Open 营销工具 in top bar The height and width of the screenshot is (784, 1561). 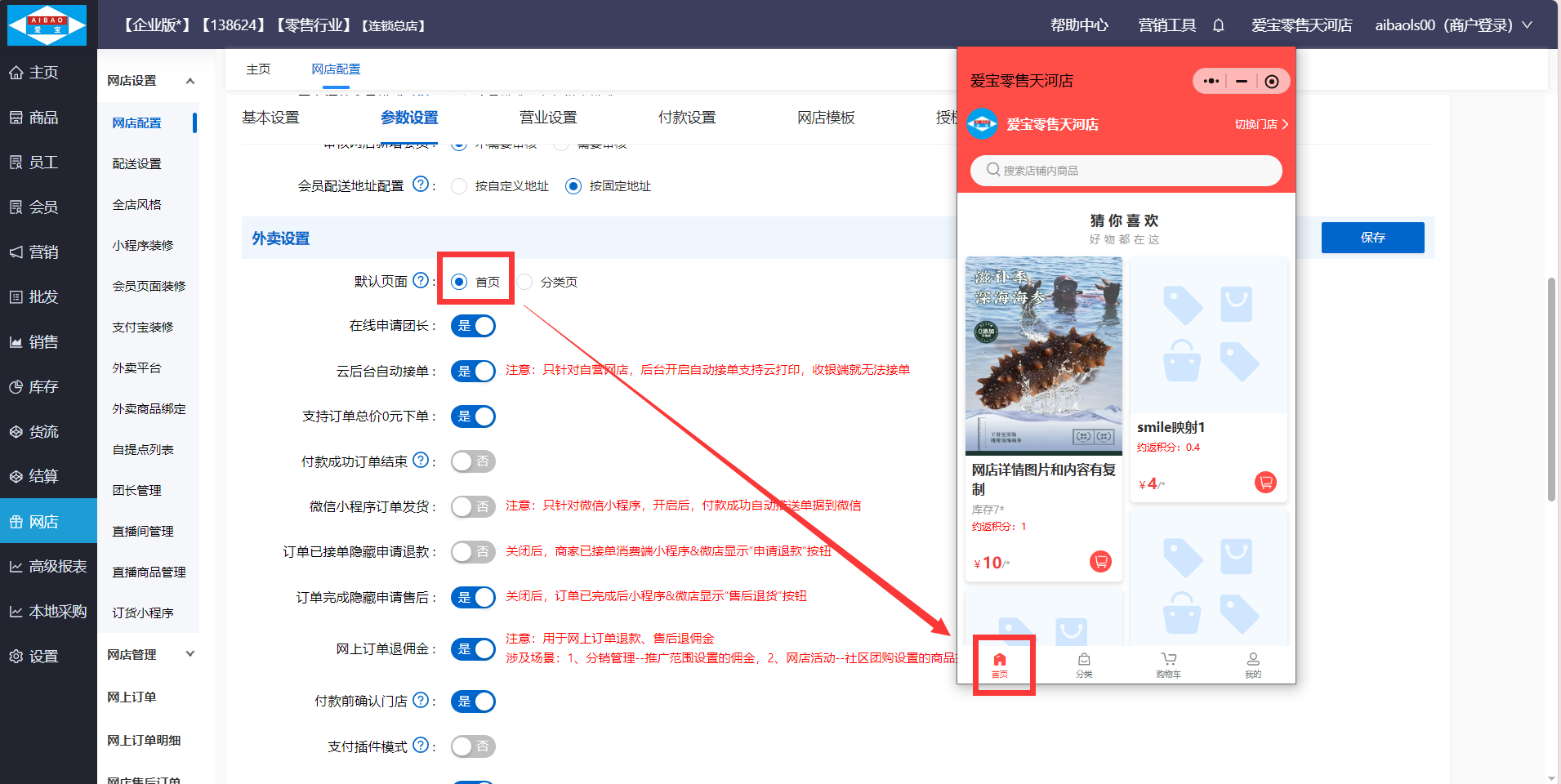pos(1167,25)
